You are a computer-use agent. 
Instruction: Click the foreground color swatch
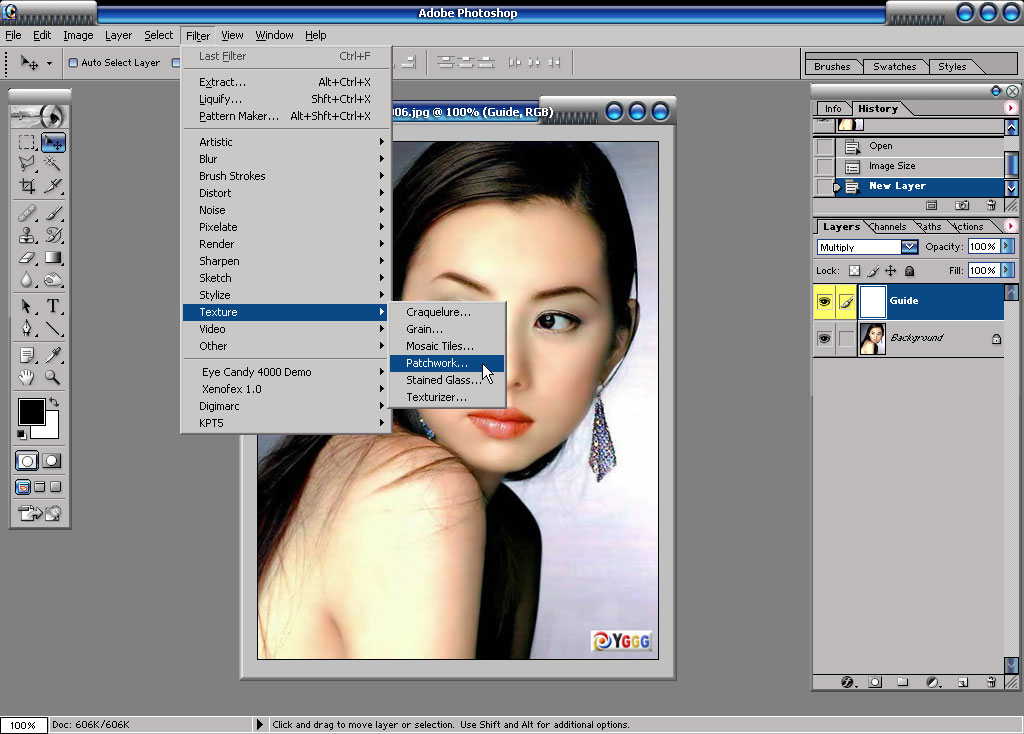[31, 412]
